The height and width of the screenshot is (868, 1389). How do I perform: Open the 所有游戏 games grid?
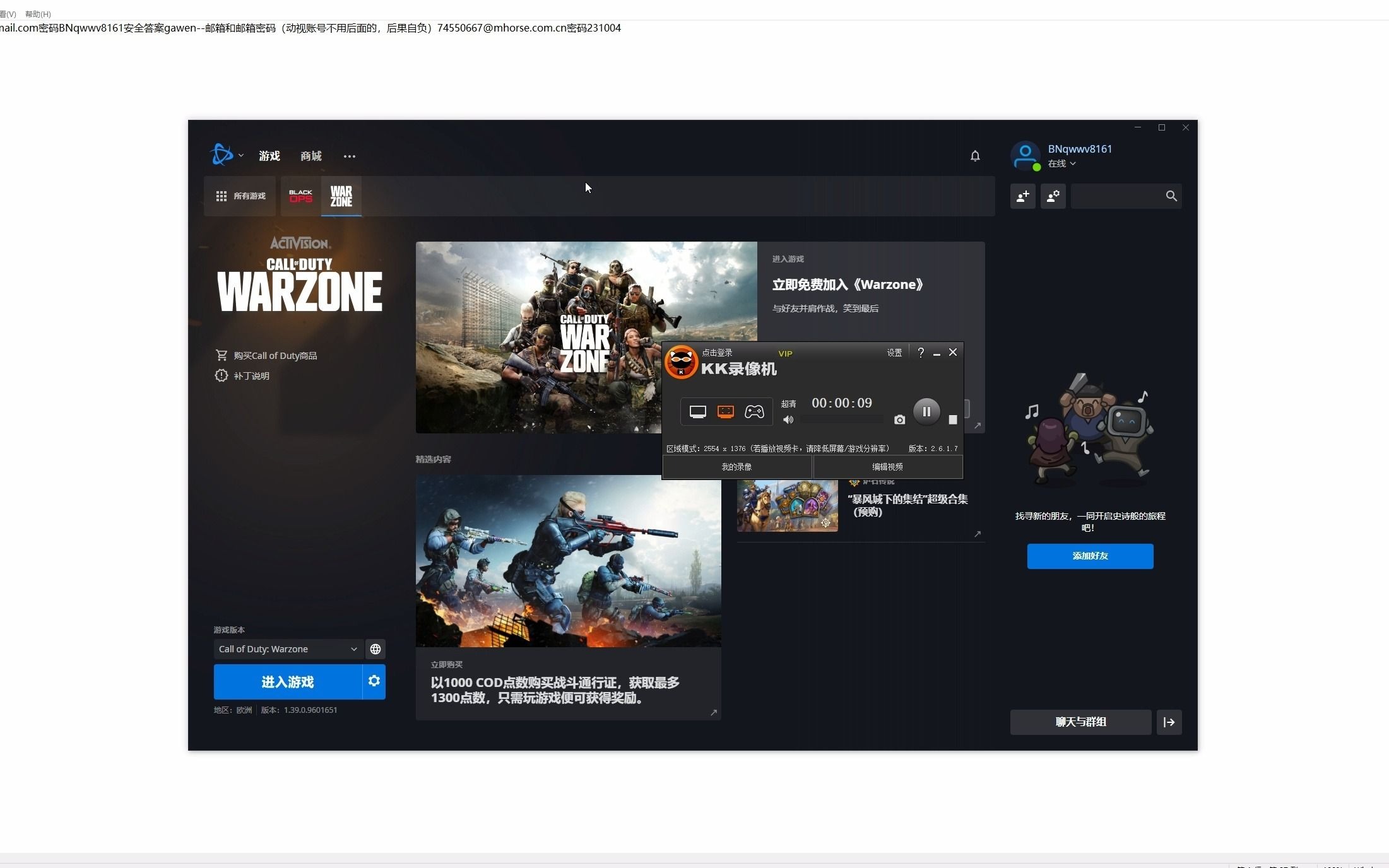tap(240, 196)
